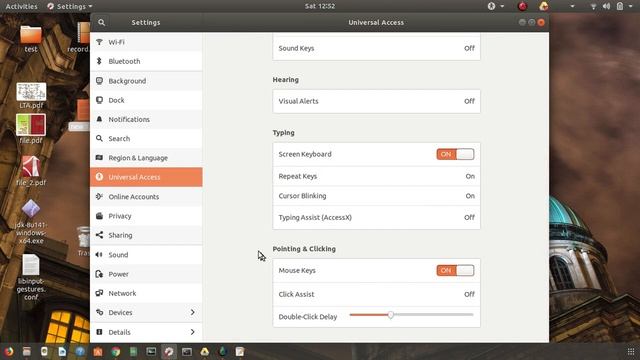Open Region & Language panel

[146, 158]
